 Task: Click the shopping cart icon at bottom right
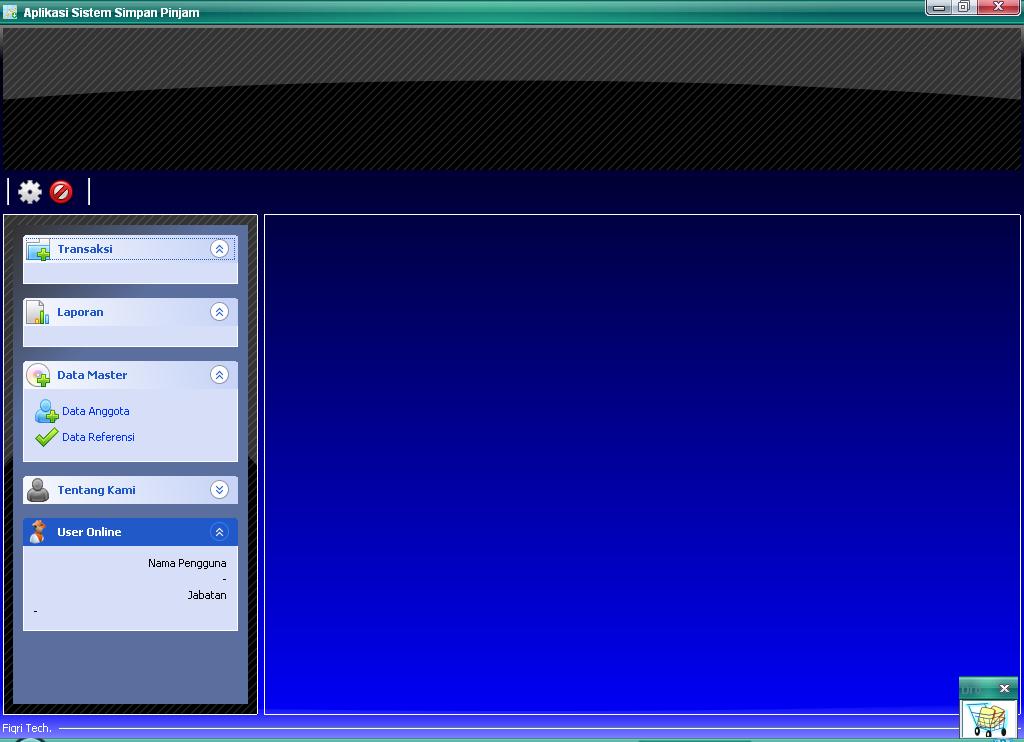tap(989, 719)
